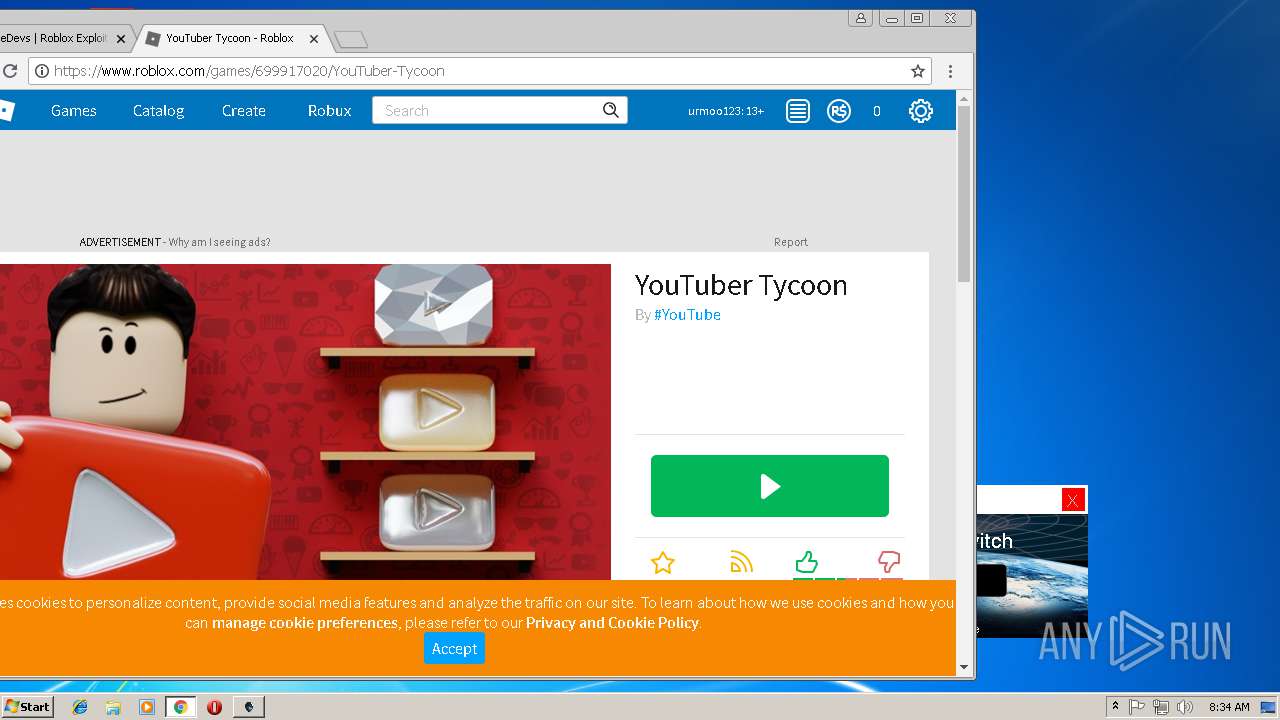1280x720 pixels.
Task: Open the media player taskbar icon
Action: click(x=147, y=707)
